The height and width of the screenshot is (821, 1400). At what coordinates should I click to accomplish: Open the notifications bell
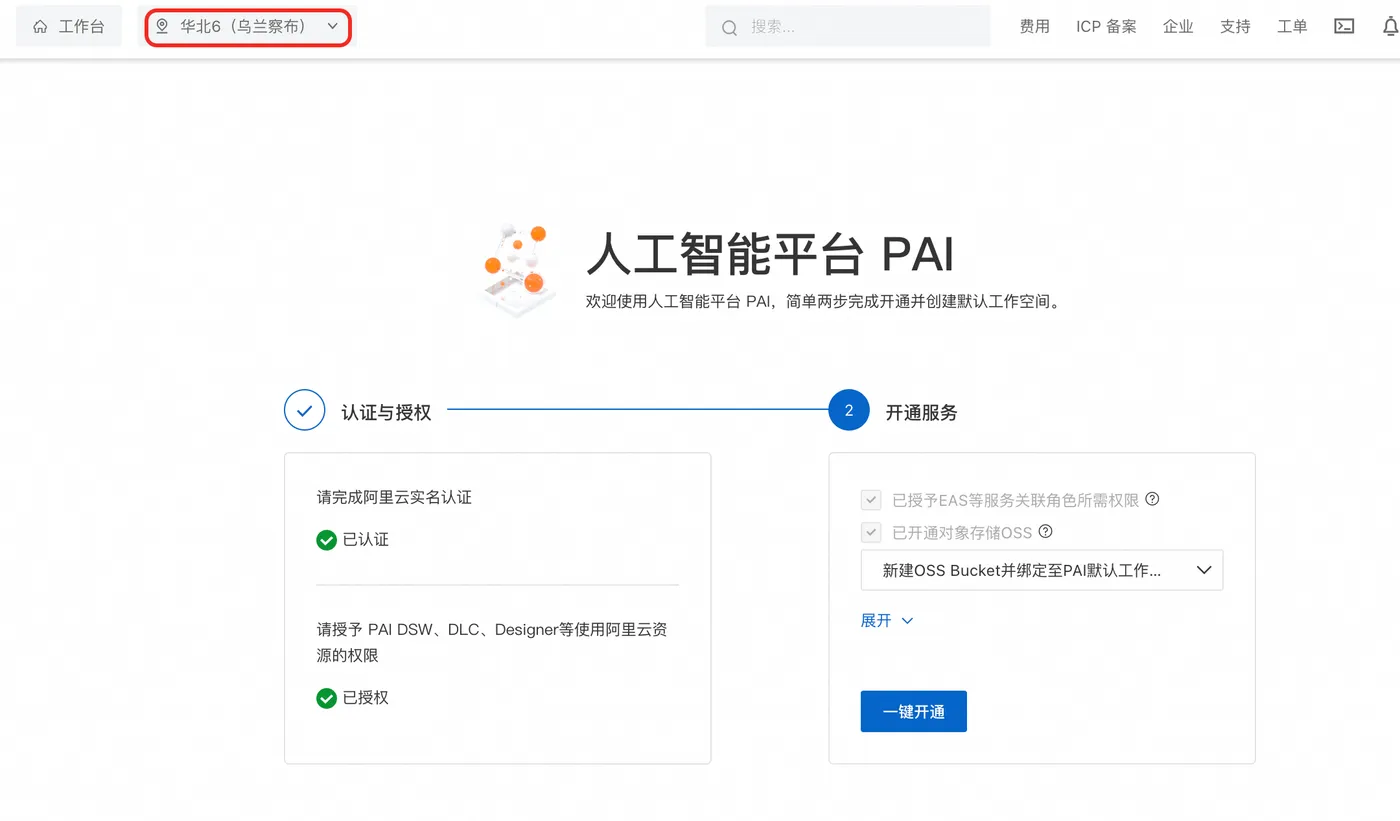pos(1390,27)
